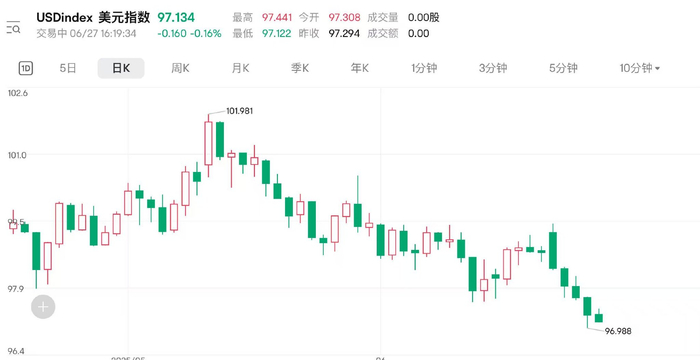700x360 pixels.
Task: Switch to the 年K yearly tab
Action: pos(360,68)
